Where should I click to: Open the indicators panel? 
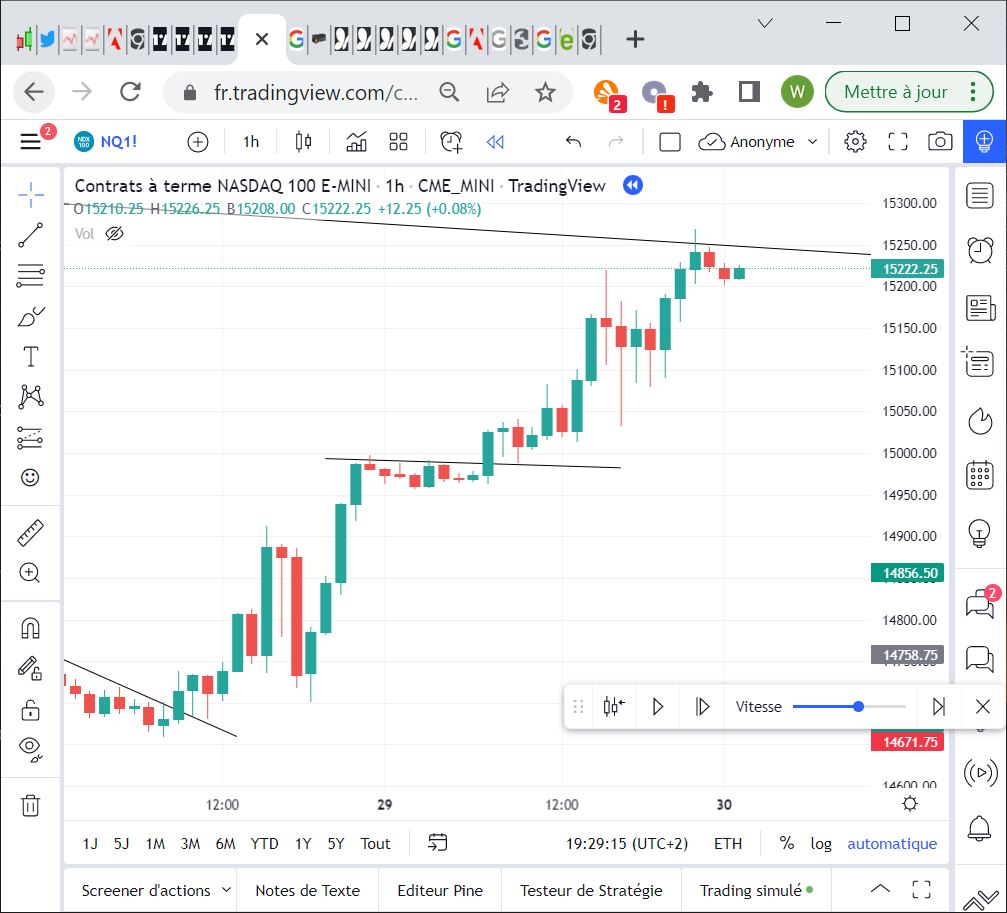(x=356, y=142)
